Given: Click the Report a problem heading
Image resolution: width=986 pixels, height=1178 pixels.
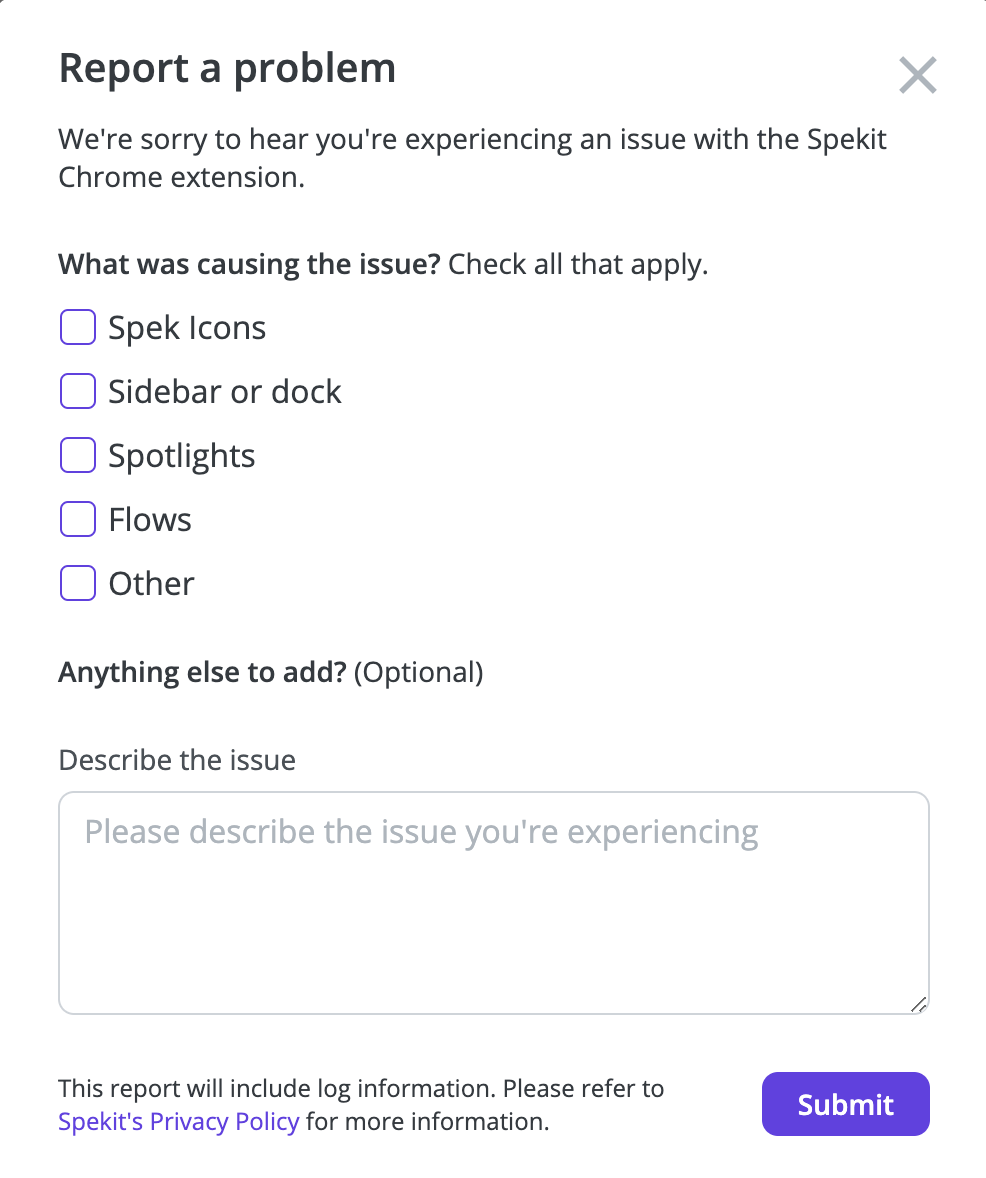Looking at the screenshot, I should (x=227, y=68).
